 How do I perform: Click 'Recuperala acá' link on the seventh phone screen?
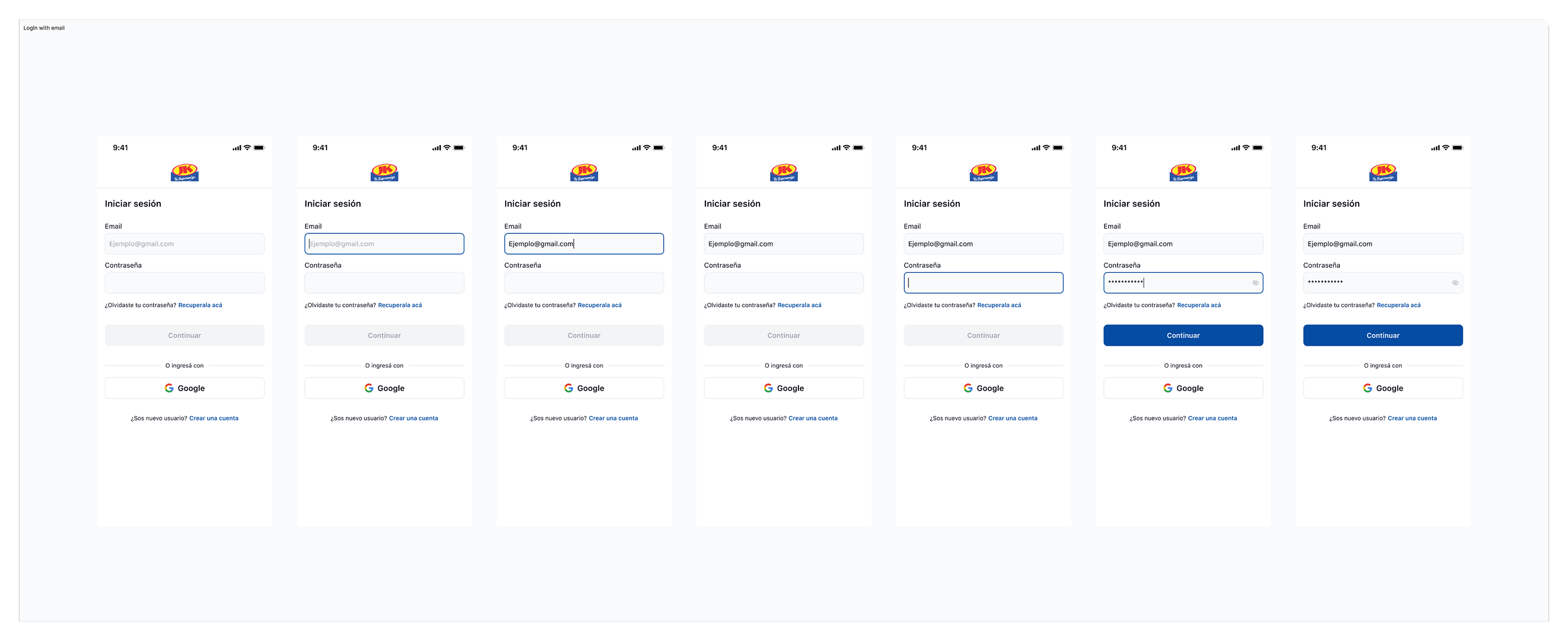click(x=1399, y=305)
